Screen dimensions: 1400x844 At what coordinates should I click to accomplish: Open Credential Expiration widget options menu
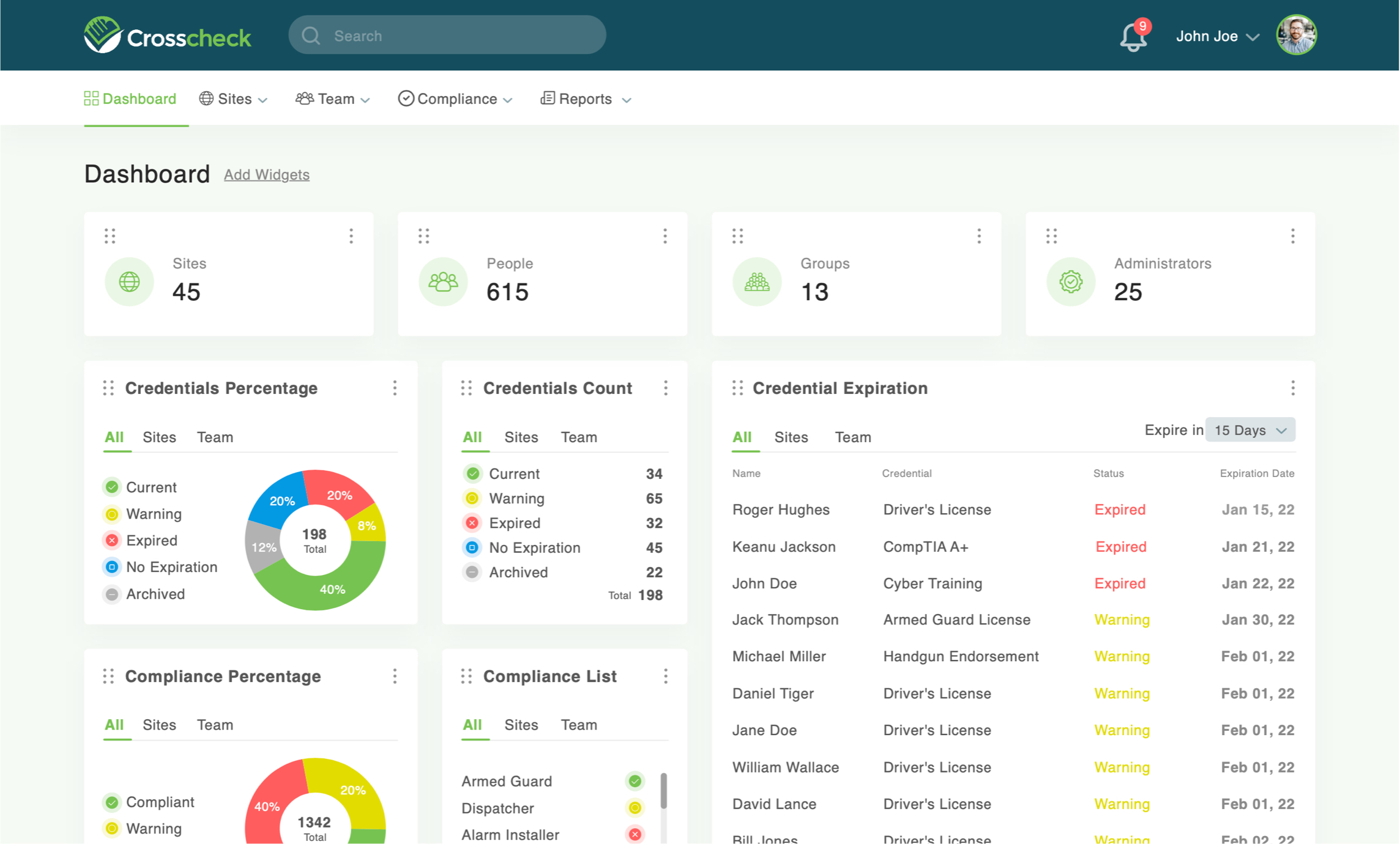click(1293, 388)
